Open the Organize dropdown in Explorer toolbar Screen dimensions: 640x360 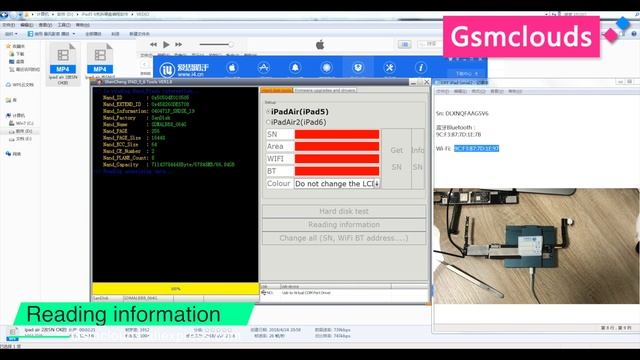[x=11, y=34]
